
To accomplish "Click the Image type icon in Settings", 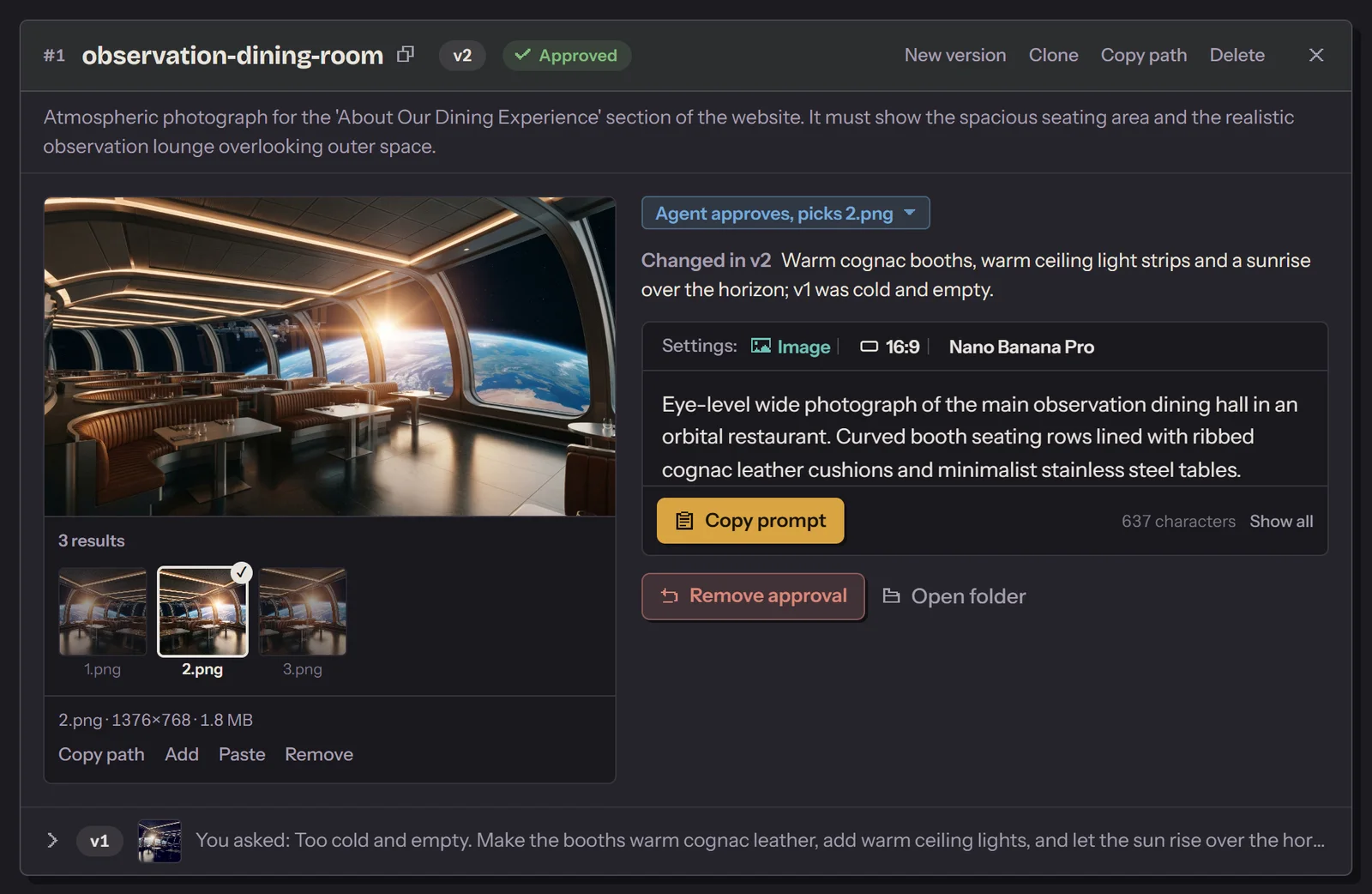I will coord(761,346).
